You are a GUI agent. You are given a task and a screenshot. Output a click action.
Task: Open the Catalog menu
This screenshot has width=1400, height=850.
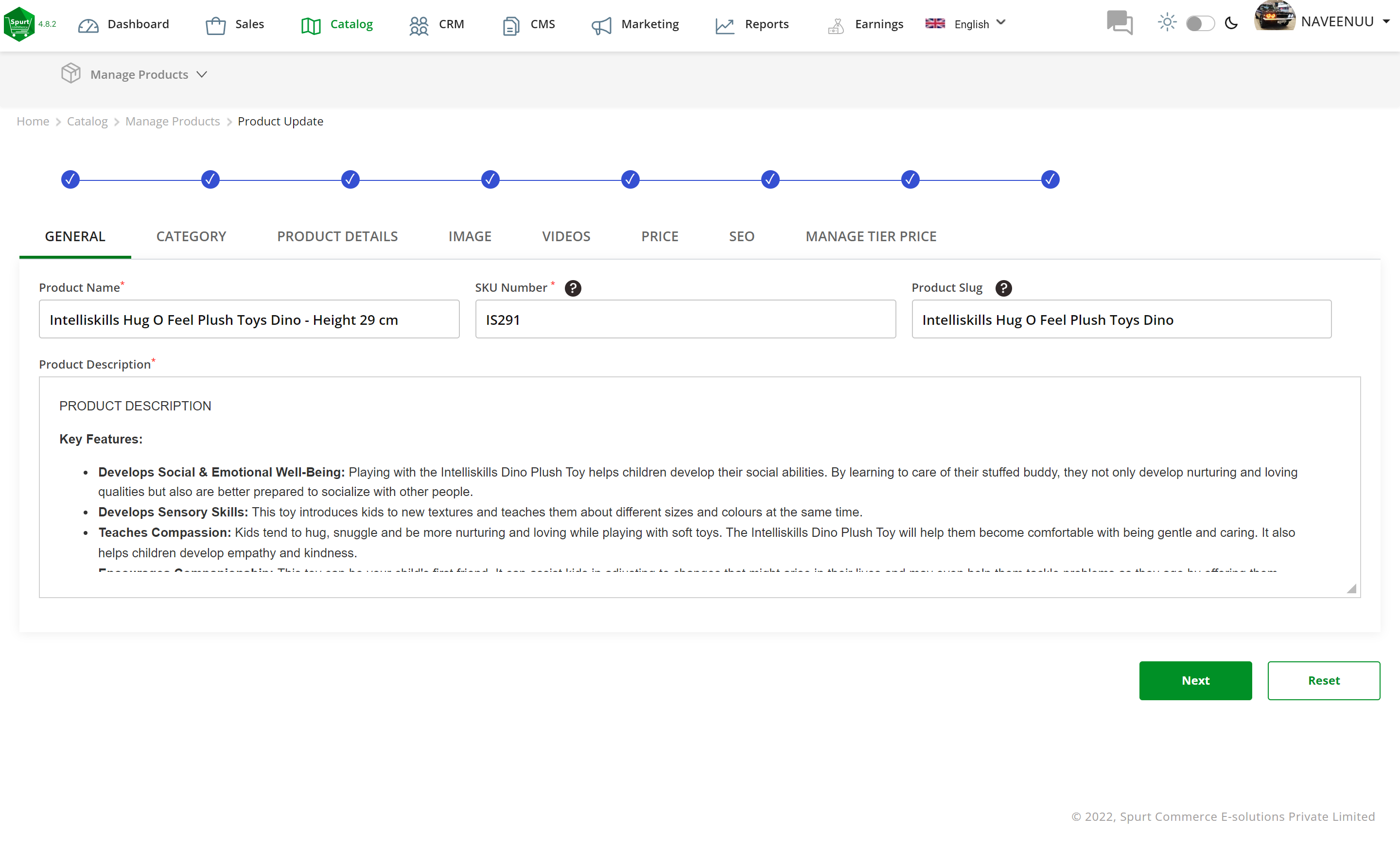tap(351, 24)
